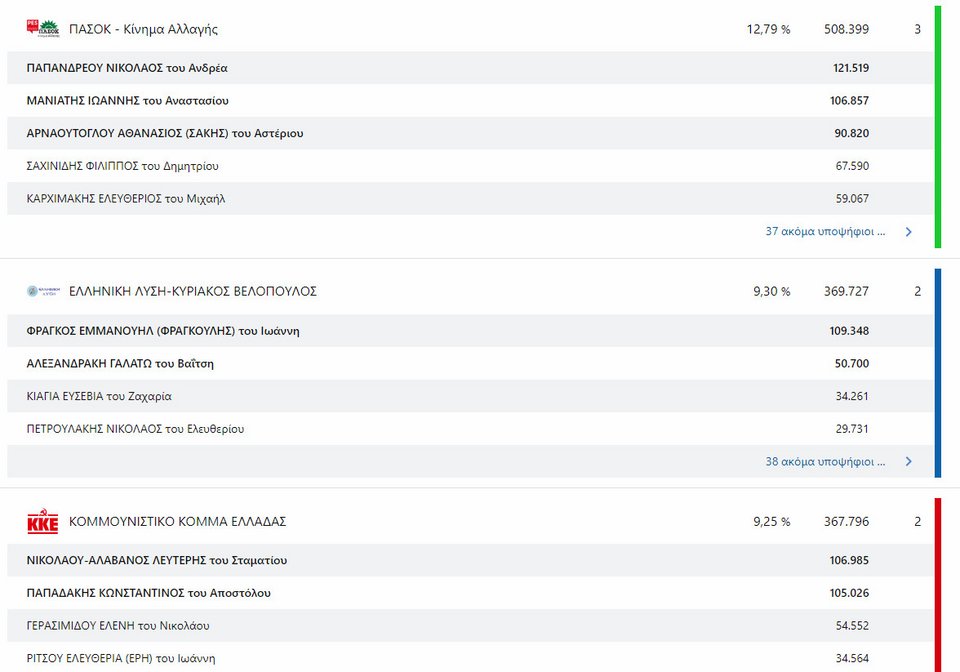
Task: Select the ΚΟΜΜΟΥΝΙΣΤΙΚΟ ΚΟΜΜΑ ΕΛΛΑΔΑΣ header
Action: [x=178, y=521]
